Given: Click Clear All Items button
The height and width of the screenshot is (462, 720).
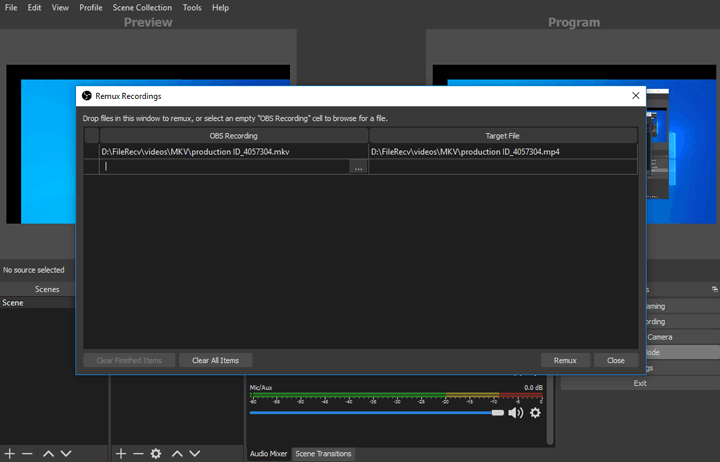Looking at the screenshot, I should coord(215,361).
